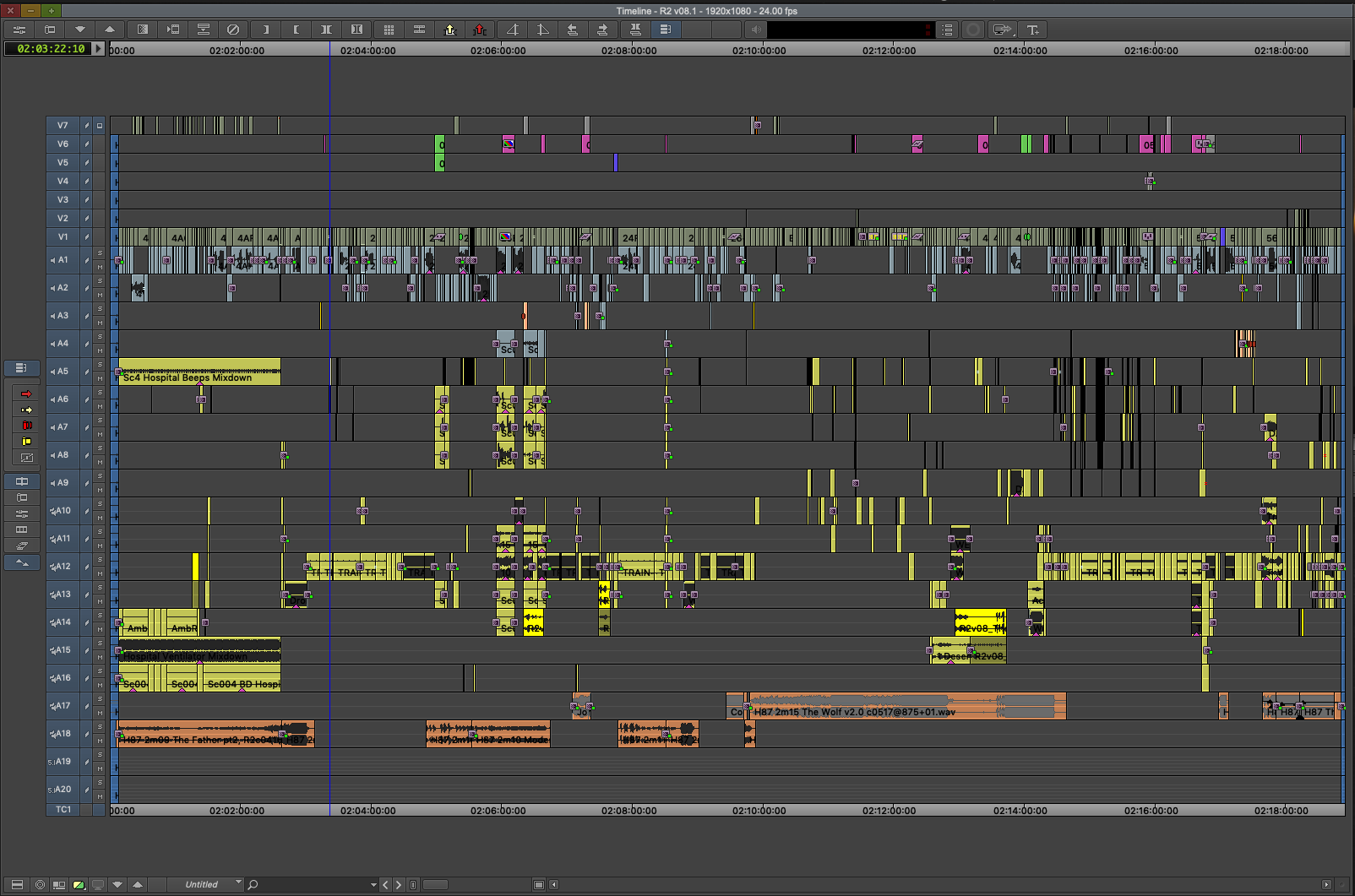1355x896 pixels.
Task: Toggle the V7 video monitor icon
Action: click(x=100, y=126)
